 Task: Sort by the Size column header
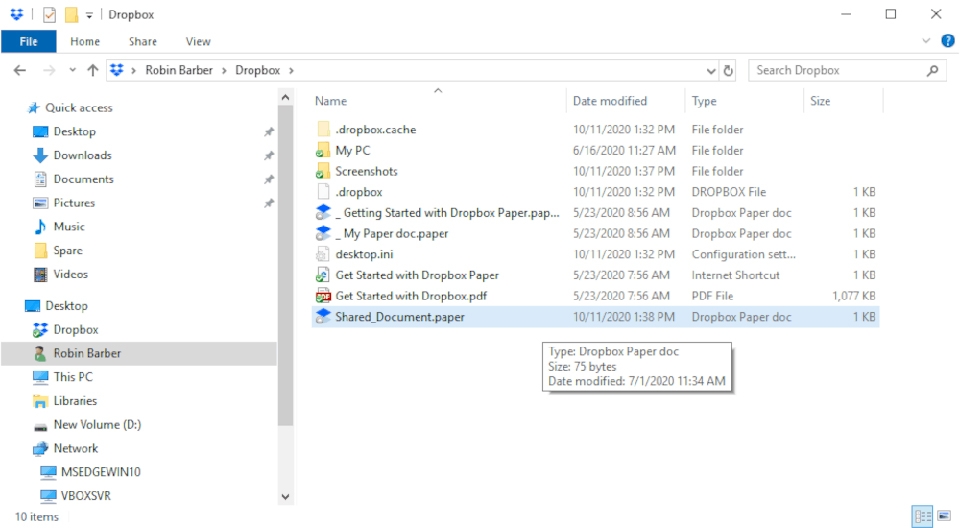coord(820,101)
